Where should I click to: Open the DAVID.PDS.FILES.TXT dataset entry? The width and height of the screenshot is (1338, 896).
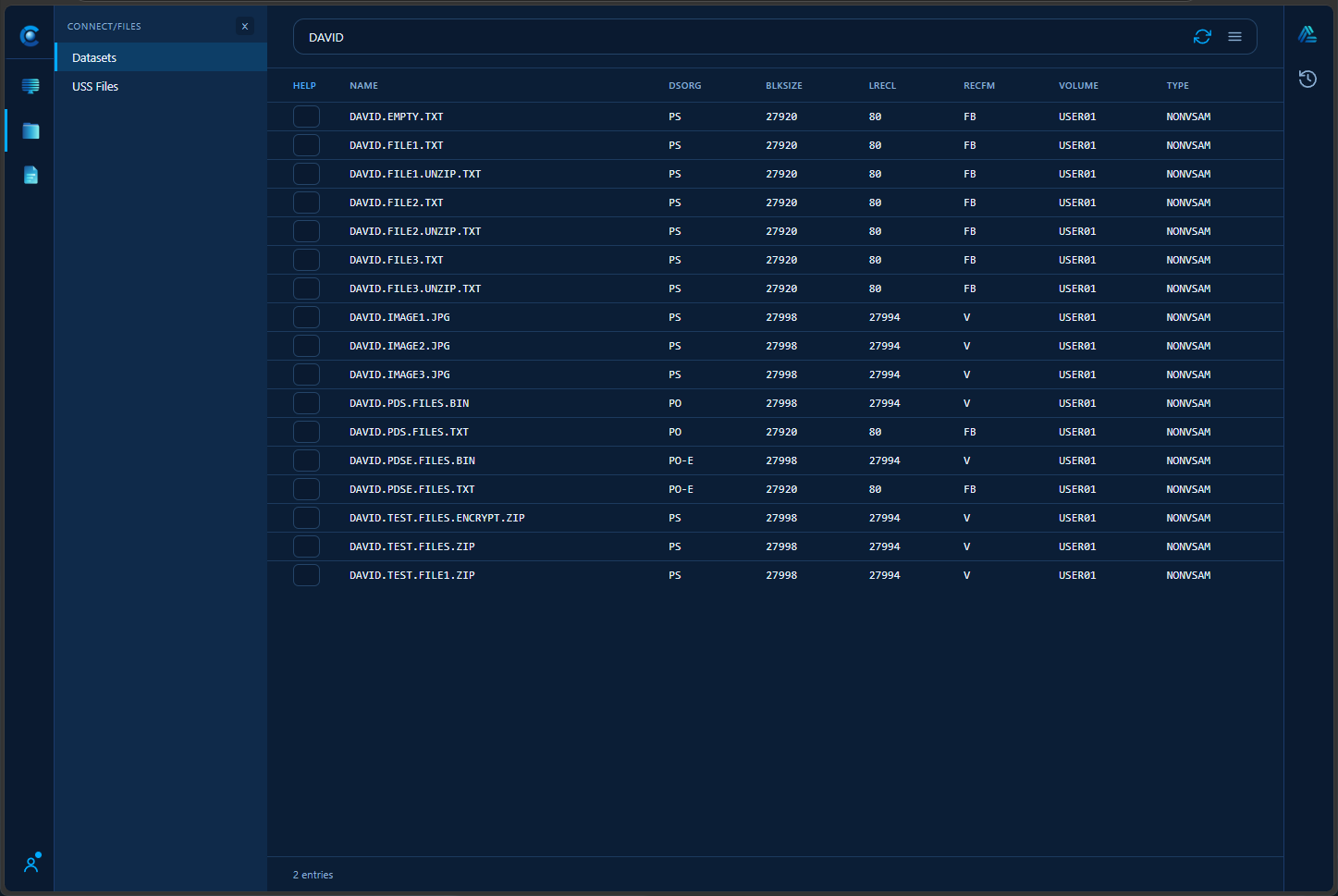pyautogui.click(x=409, y=432)
